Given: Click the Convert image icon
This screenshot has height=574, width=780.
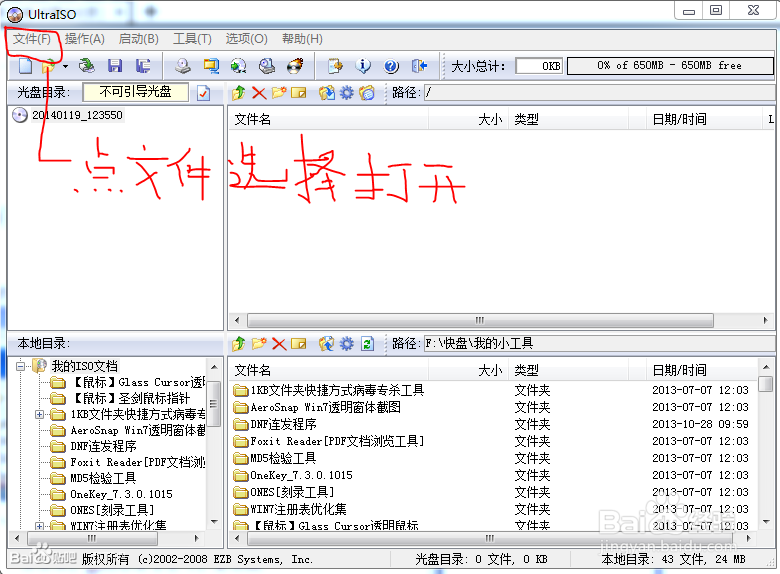Looking at the screenshot, I should 239,66.
